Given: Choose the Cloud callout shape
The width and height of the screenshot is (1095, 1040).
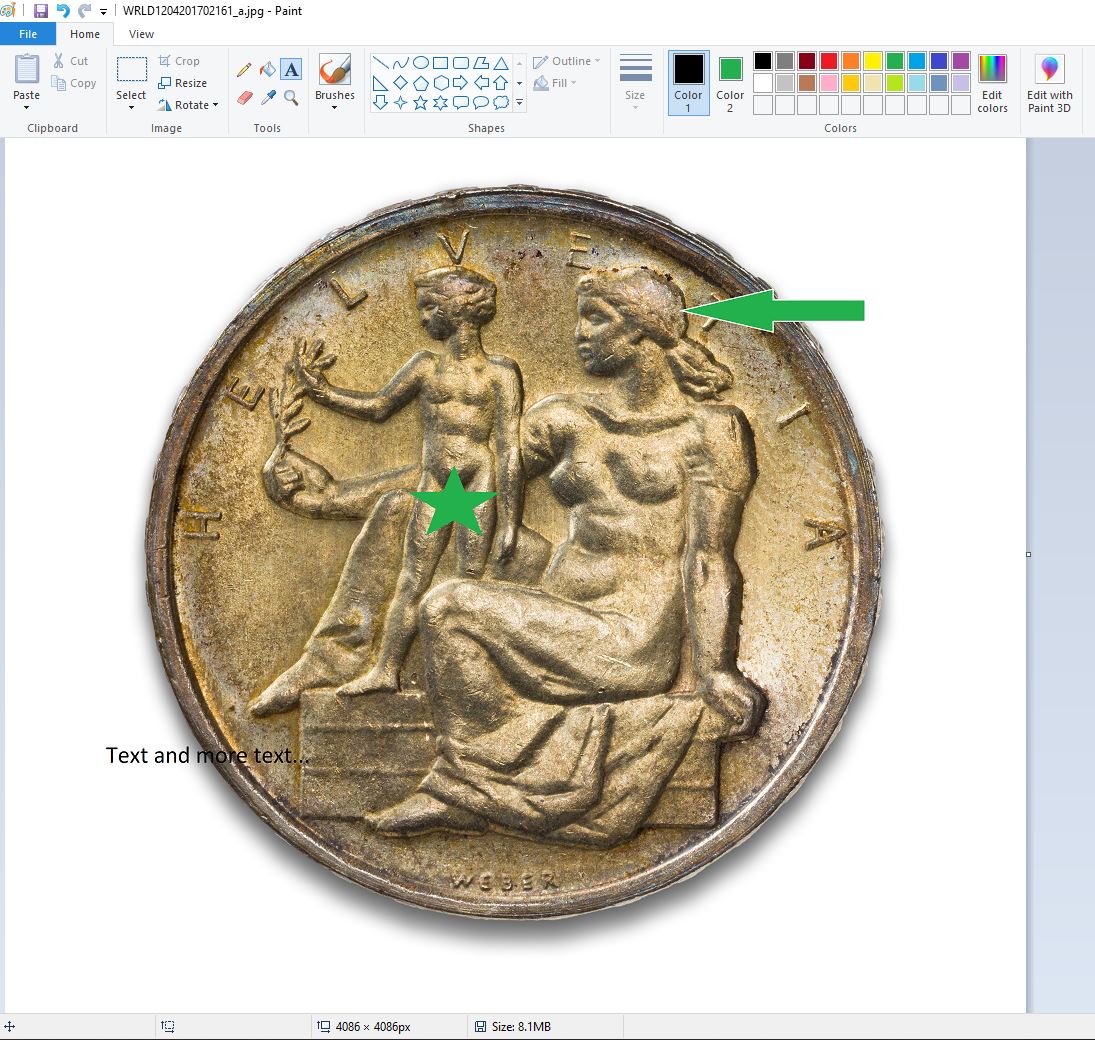Looking at the screenshot, I should [501, 103].
